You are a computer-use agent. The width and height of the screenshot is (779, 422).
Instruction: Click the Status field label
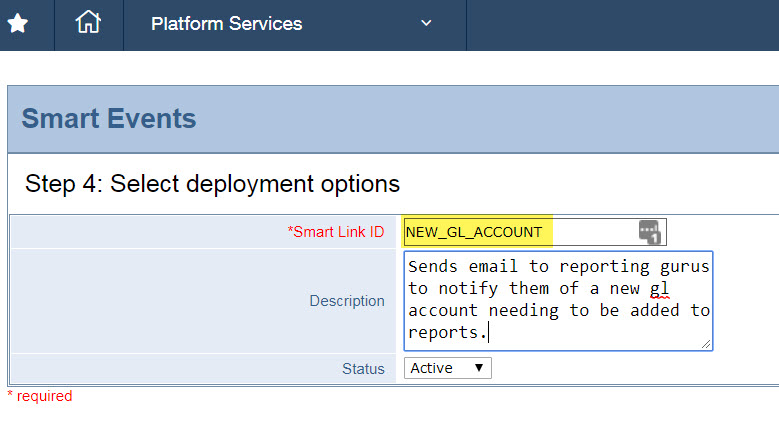click(x=362, y=369)
